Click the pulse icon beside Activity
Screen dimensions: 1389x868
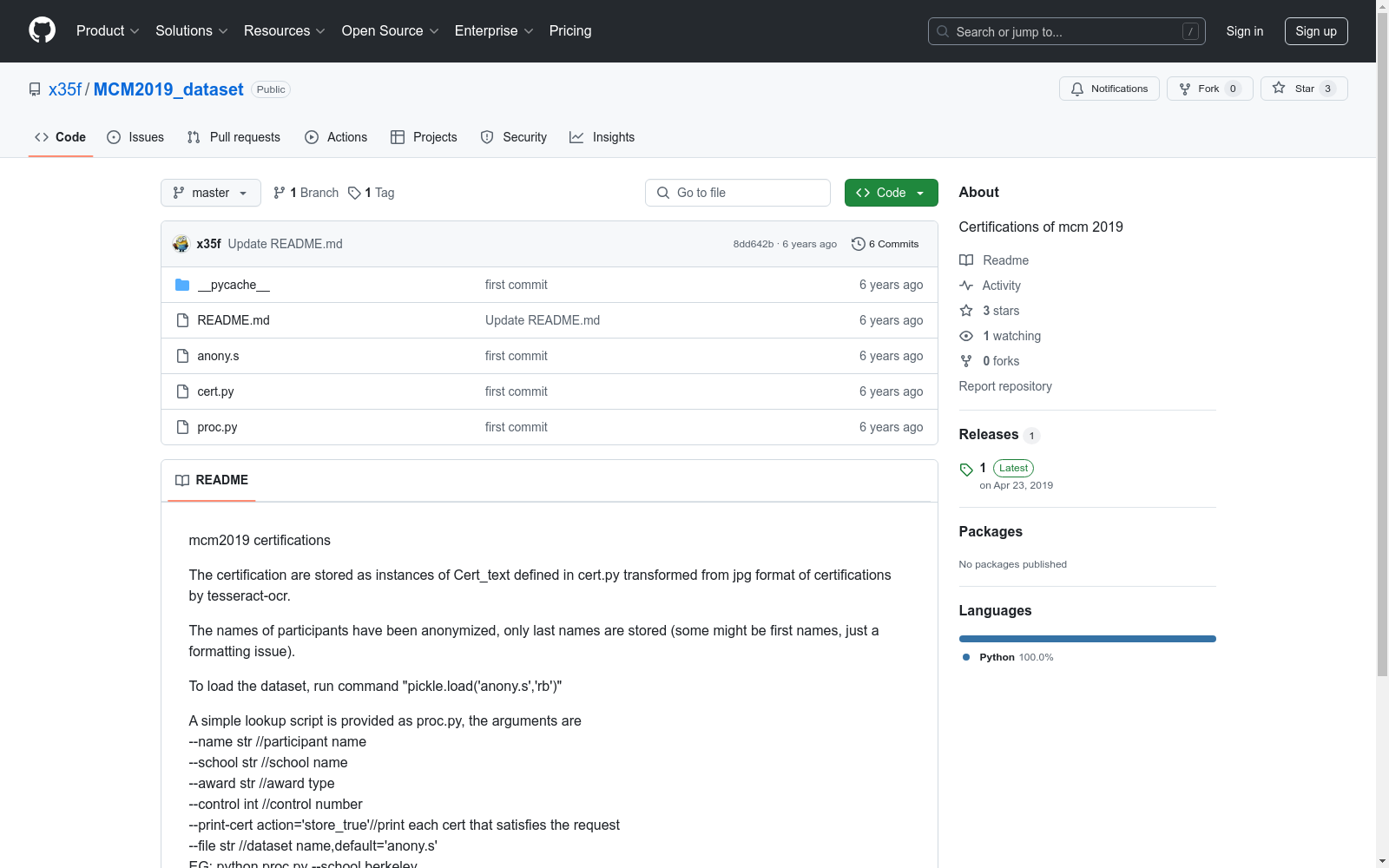(x=966, y=286)
